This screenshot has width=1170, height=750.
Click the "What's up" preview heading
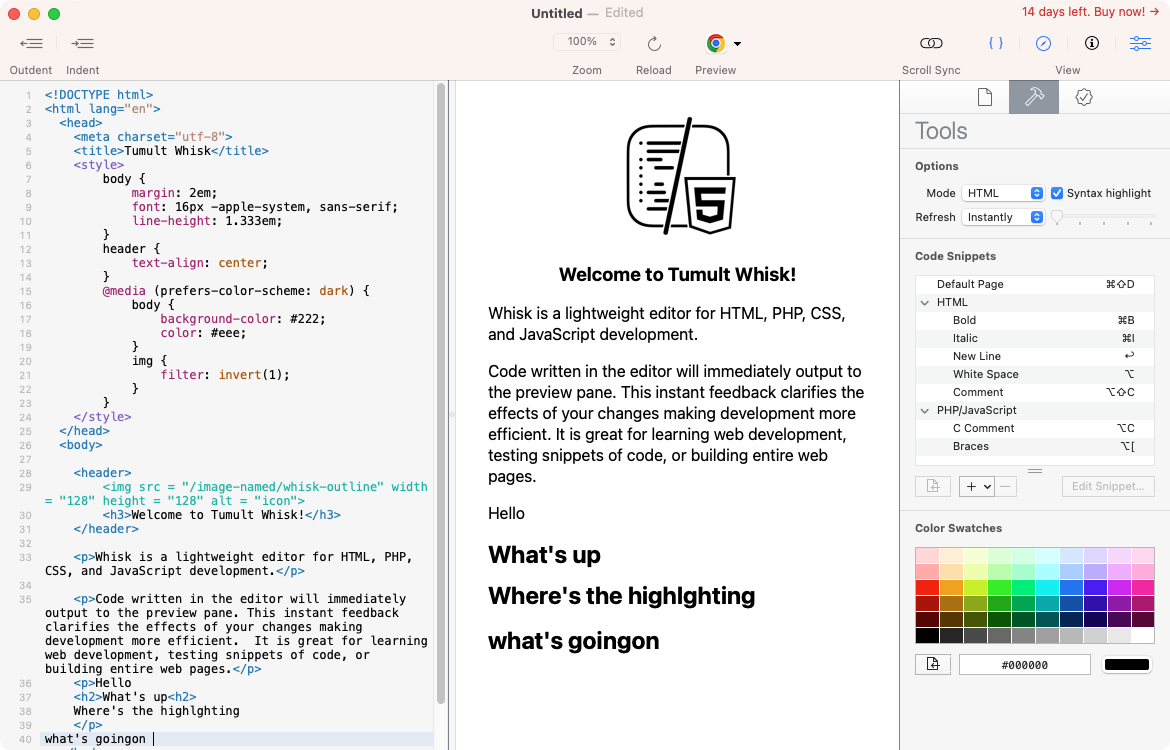click(545, 555)
